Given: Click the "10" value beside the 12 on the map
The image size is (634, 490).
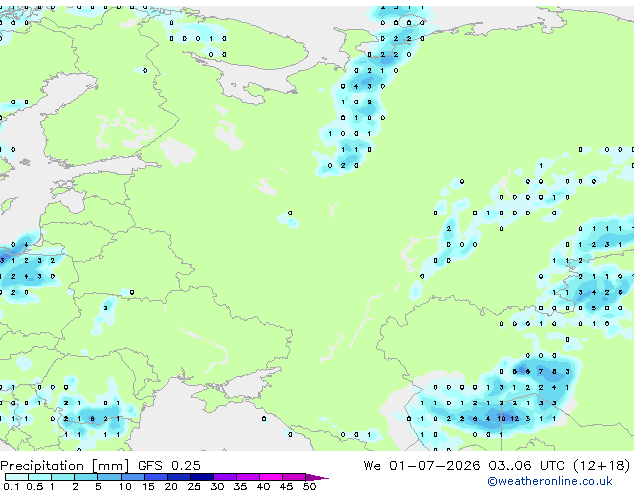Looking at the screenshot, I should point(501,418).
